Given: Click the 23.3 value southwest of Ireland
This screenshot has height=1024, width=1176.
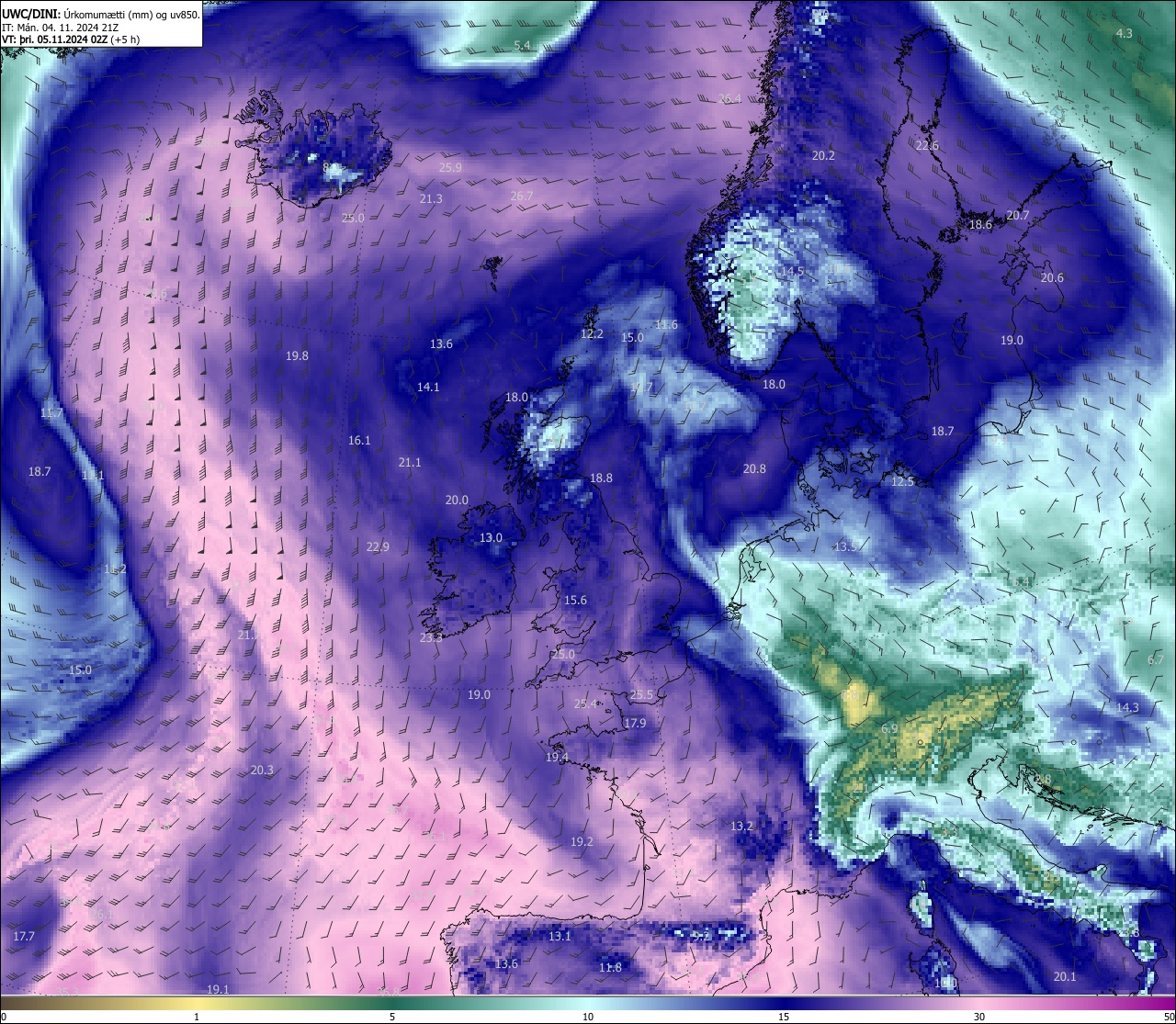Looking at the screenshot, I should [x=431, y=637].
